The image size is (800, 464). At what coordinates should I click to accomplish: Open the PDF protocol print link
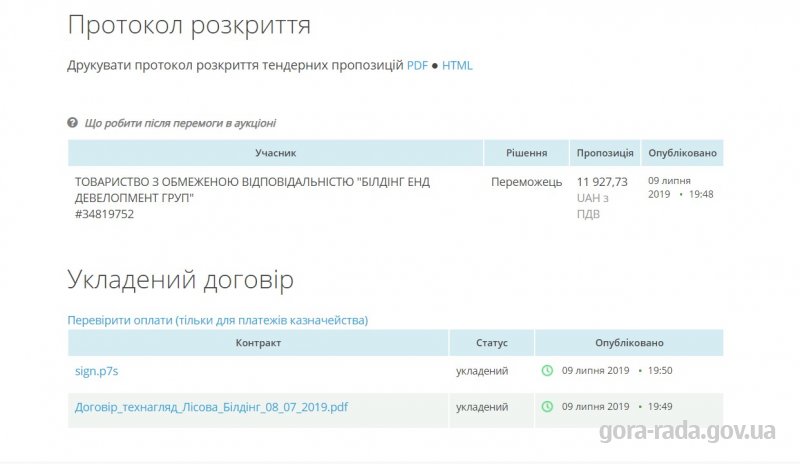tap(417, 65)
